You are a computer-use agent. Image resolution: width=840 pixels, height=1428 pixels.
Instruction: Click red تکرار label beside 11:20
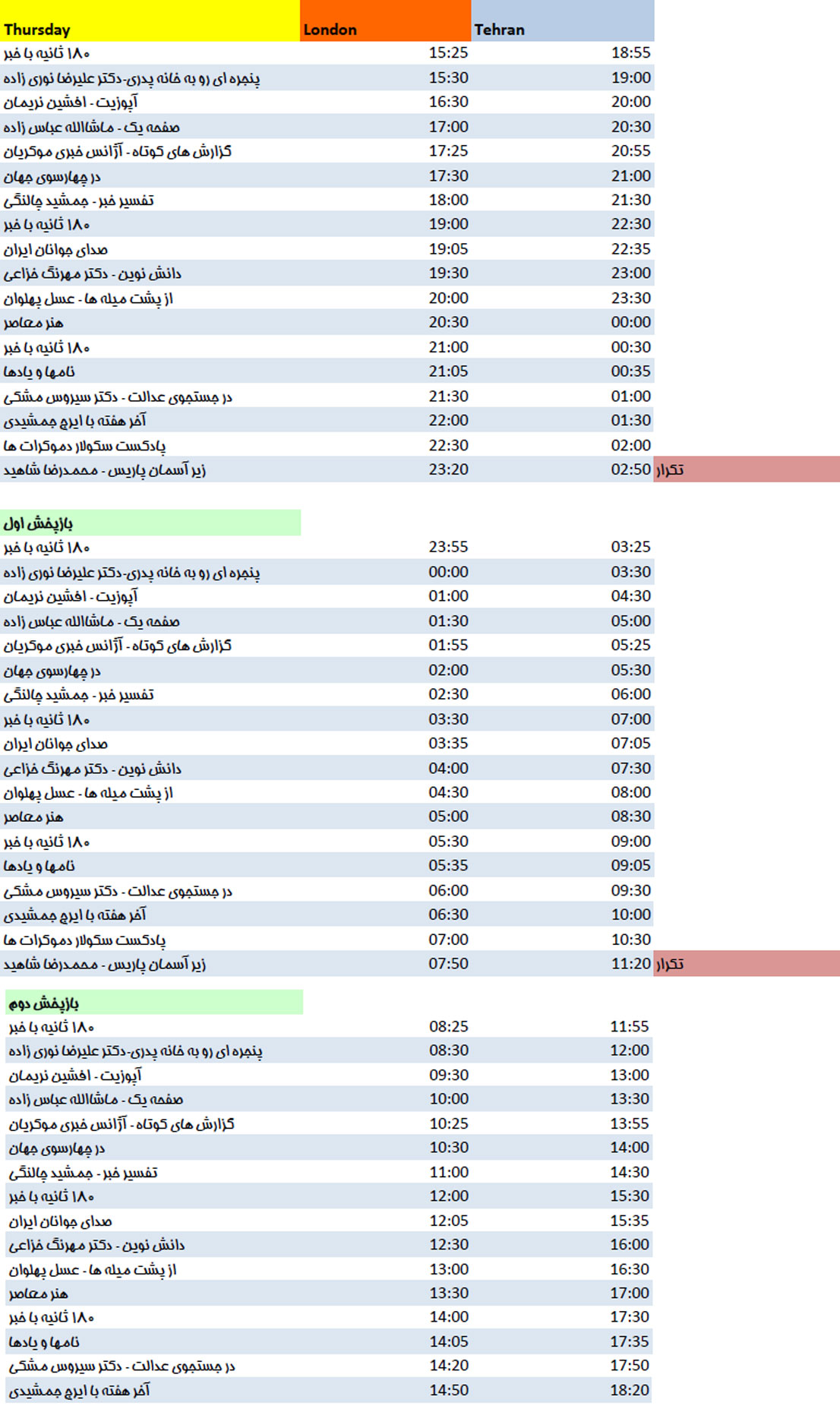click(x=746, y=963)
